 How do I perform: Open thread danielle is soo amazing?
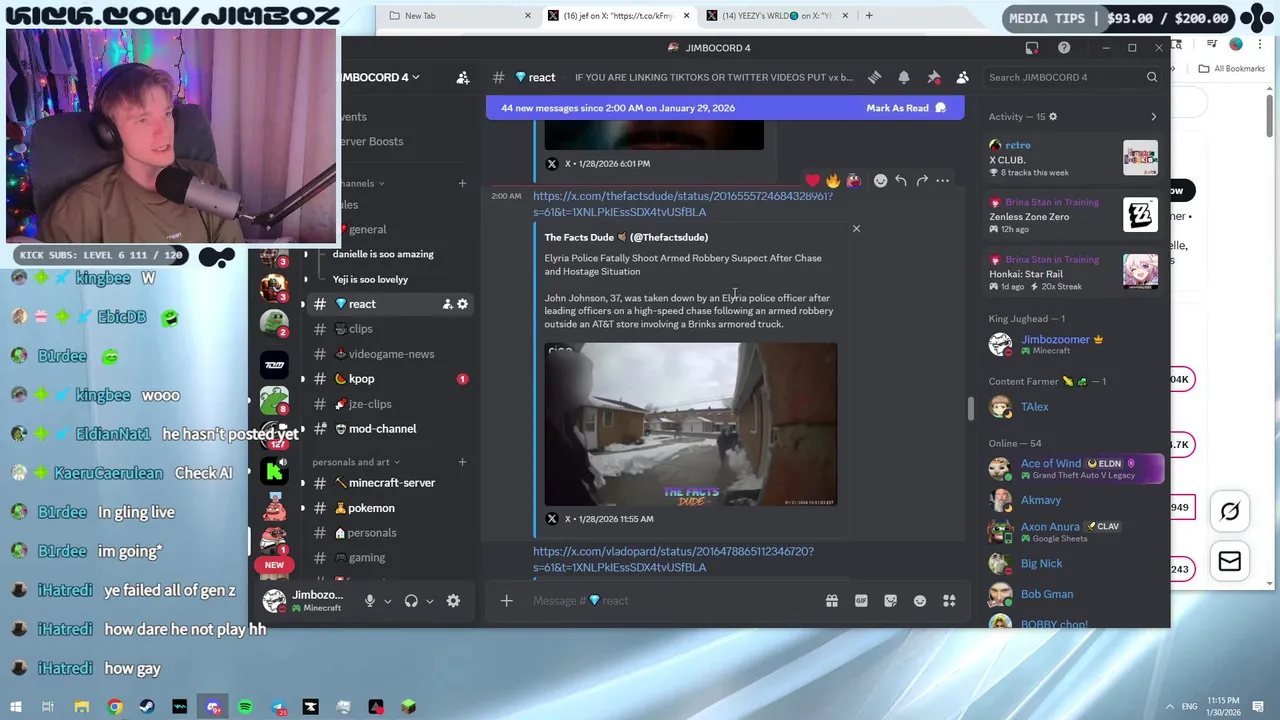click(x=383, y=254)
